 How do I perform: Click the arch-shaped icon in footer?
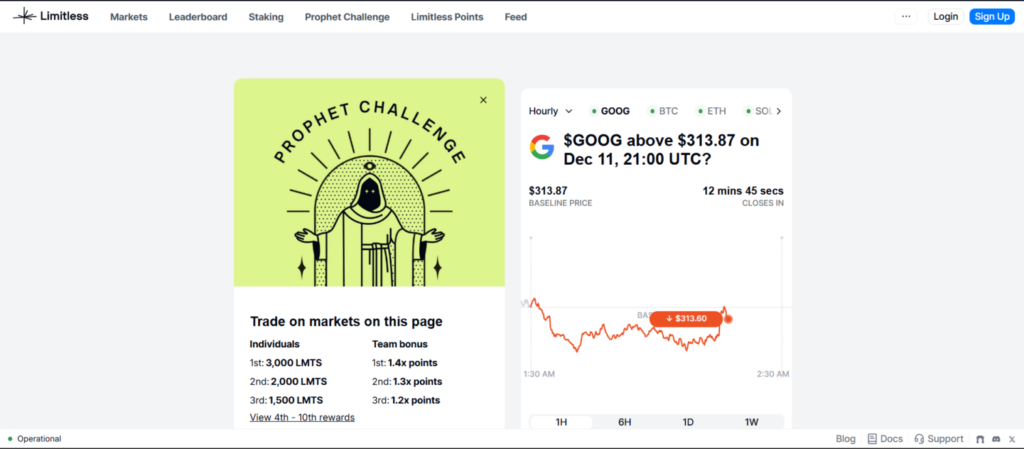click(x=980, y=439)
